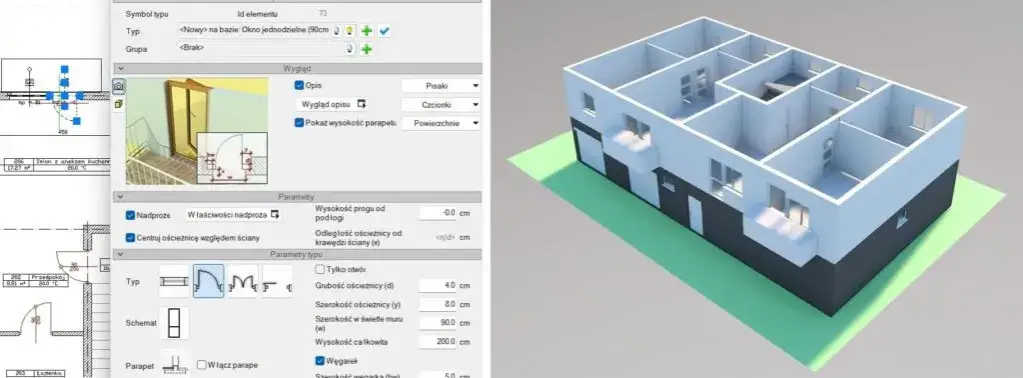The image size is (1023, 378).
Task: Collapse the Wygląd section
Action: (x=120, y=68)
